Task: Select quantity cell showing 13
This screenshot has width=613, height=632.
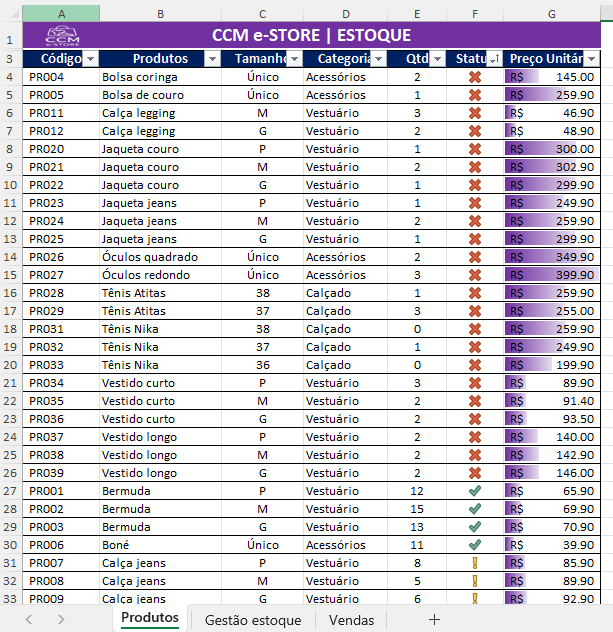Action: (x=417, y=527)
